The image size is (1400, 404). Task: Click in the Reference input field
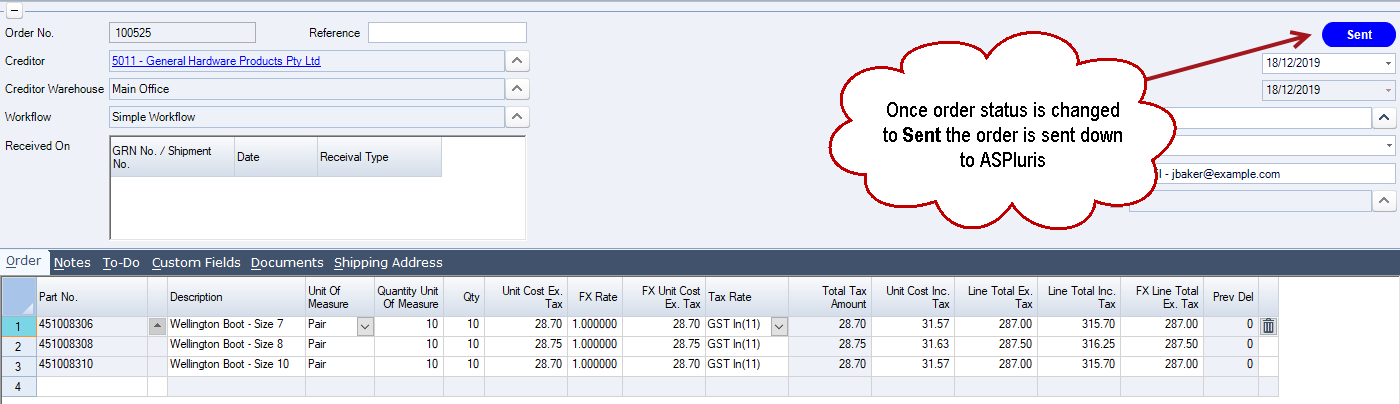446,33
